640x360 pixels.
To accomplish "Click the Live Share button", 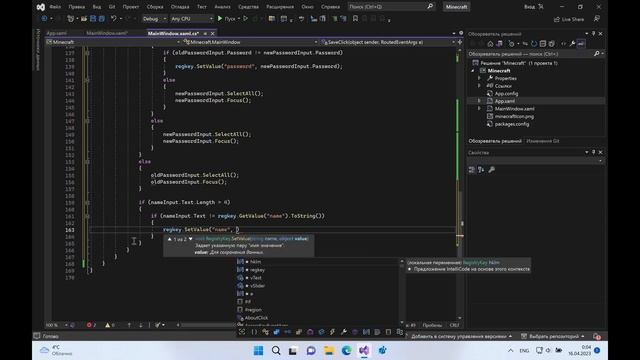I will [569, 19].
